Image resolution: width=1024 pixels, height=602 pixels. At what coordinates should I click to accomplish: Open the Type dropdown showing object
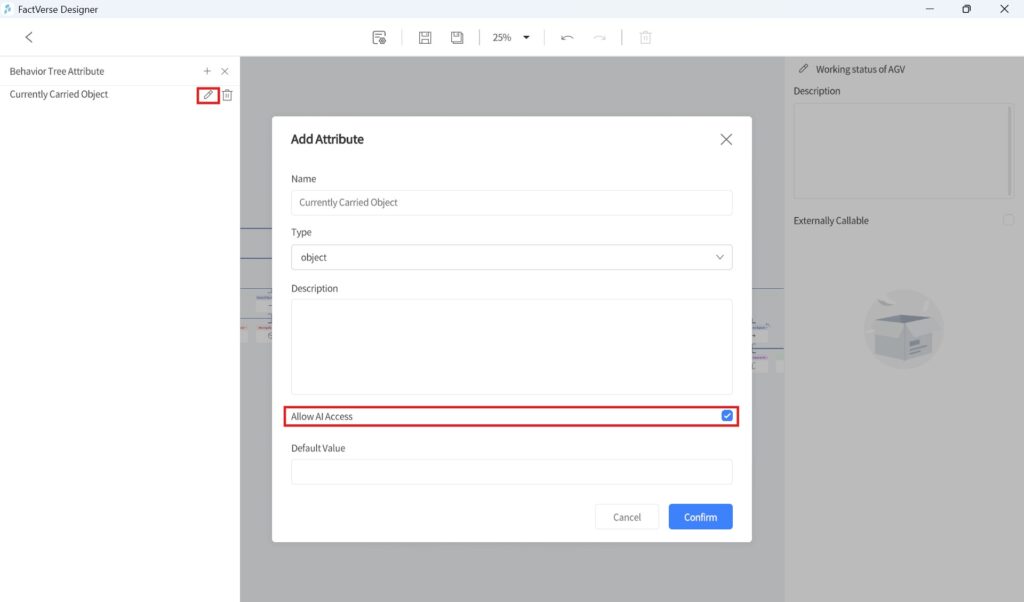point(511,257)
